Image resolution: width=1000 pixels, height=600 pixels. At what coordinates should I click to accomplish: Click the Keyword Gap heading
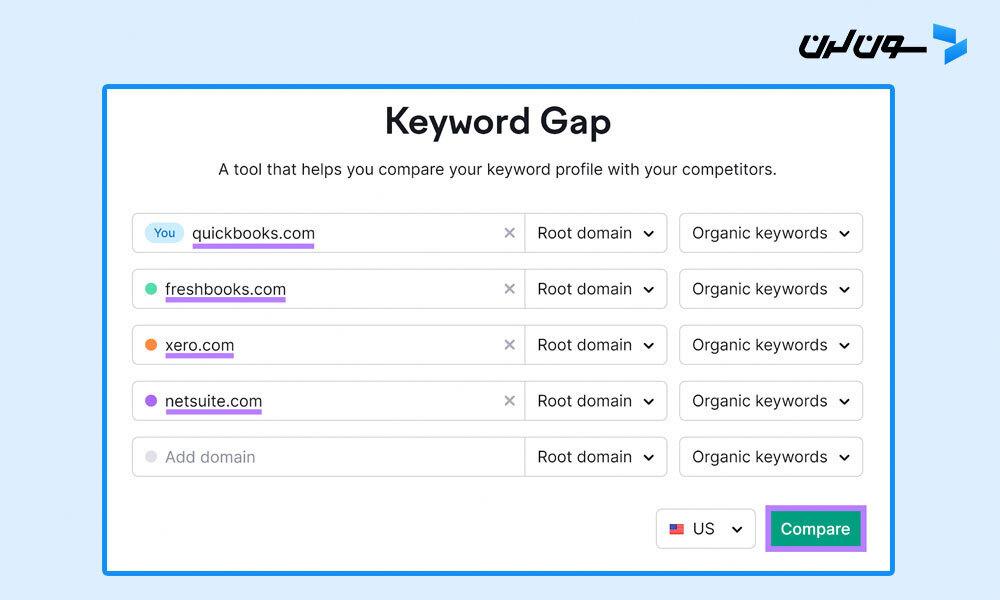point(498,122)
